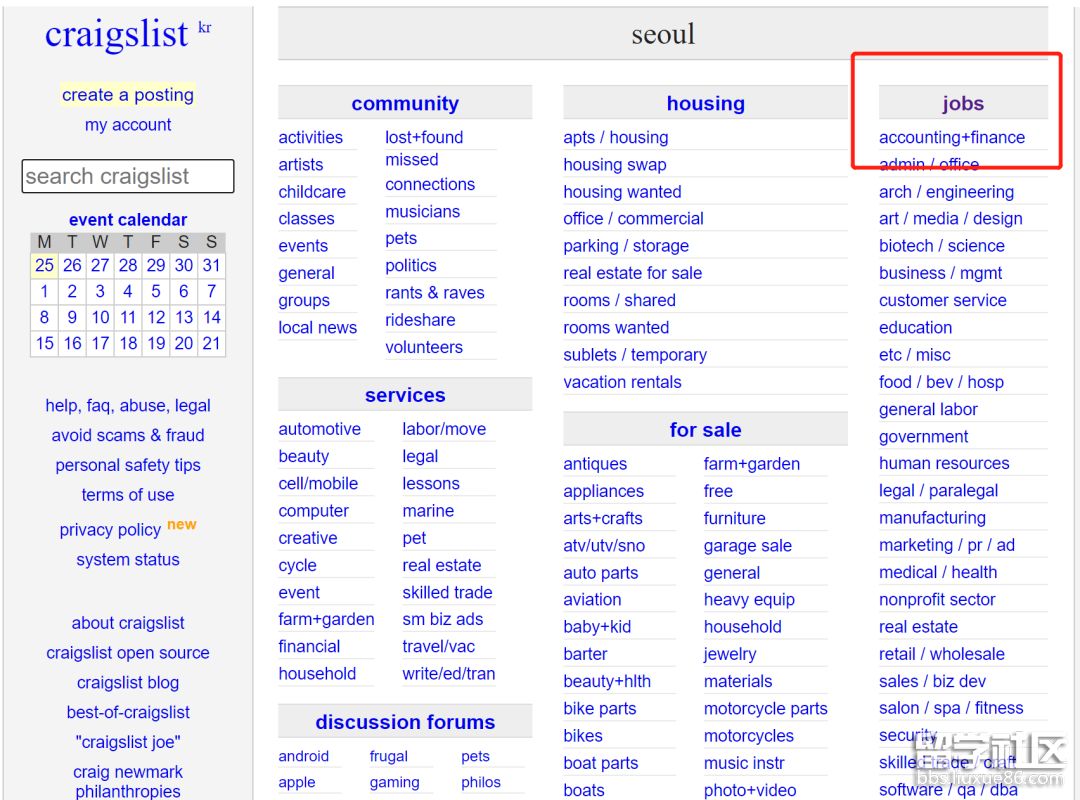
Task: Open housing swap listings
Action: pos(615,165)
